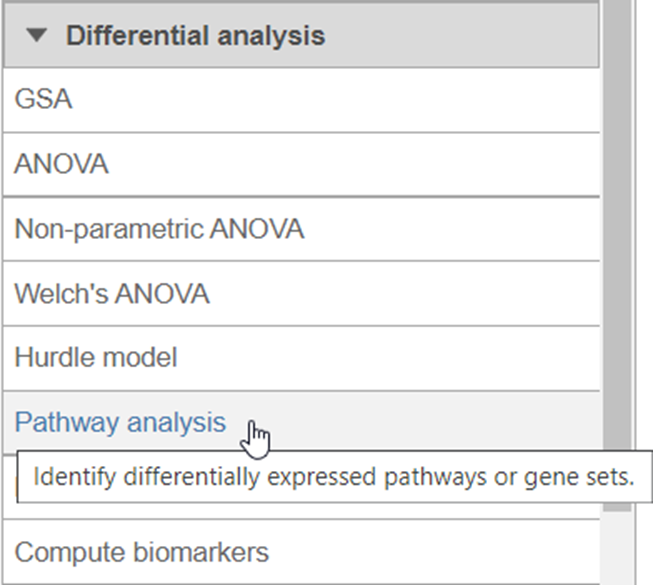The height and width of the screenshot is (585, 653).
Task: Choose the ANOVA task
Action: click(62, 164)
